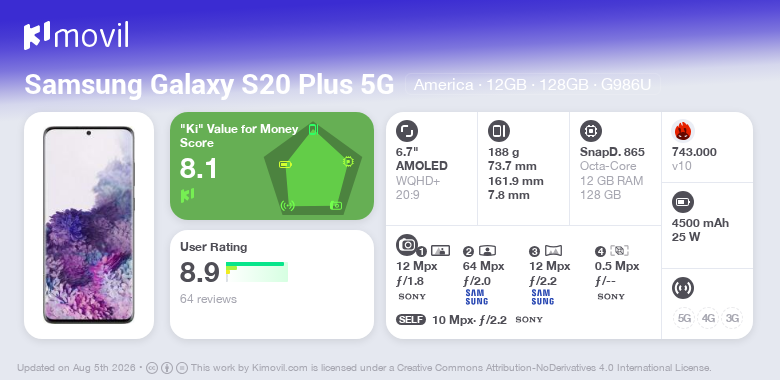Click the SELF selfie camera badge
780x380 pixels.
point(411,319)
